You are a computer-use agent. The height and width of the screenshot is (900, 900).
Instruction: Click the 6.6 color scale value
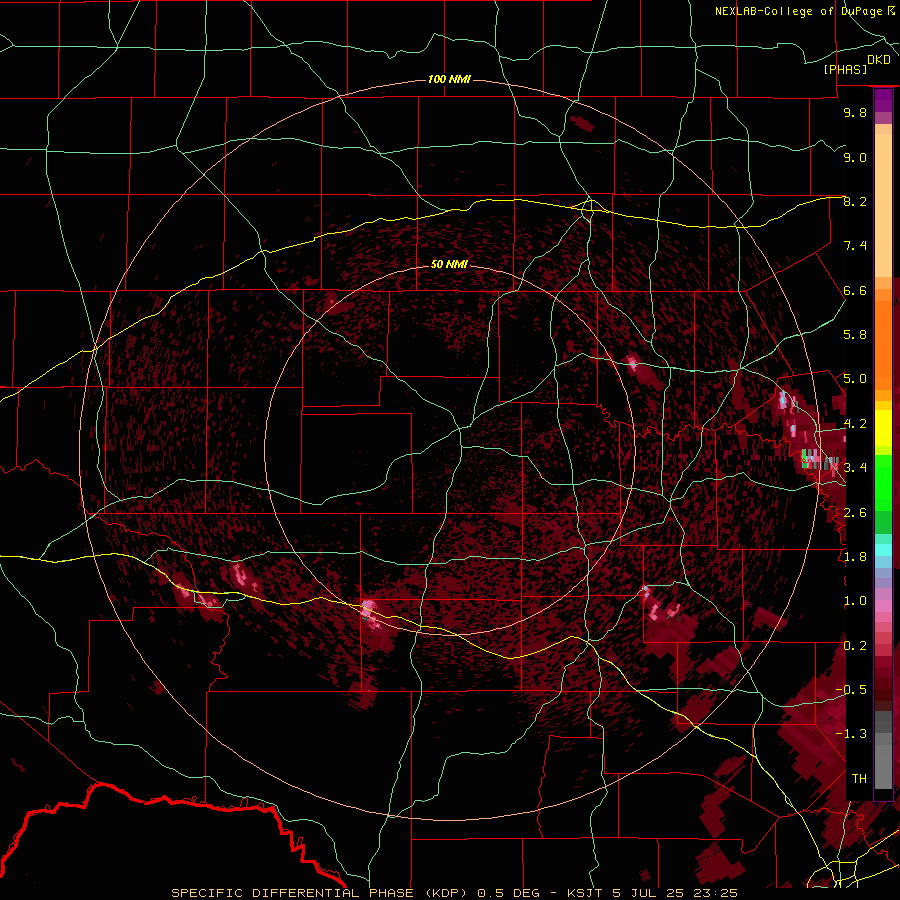(x=855, y=290)
